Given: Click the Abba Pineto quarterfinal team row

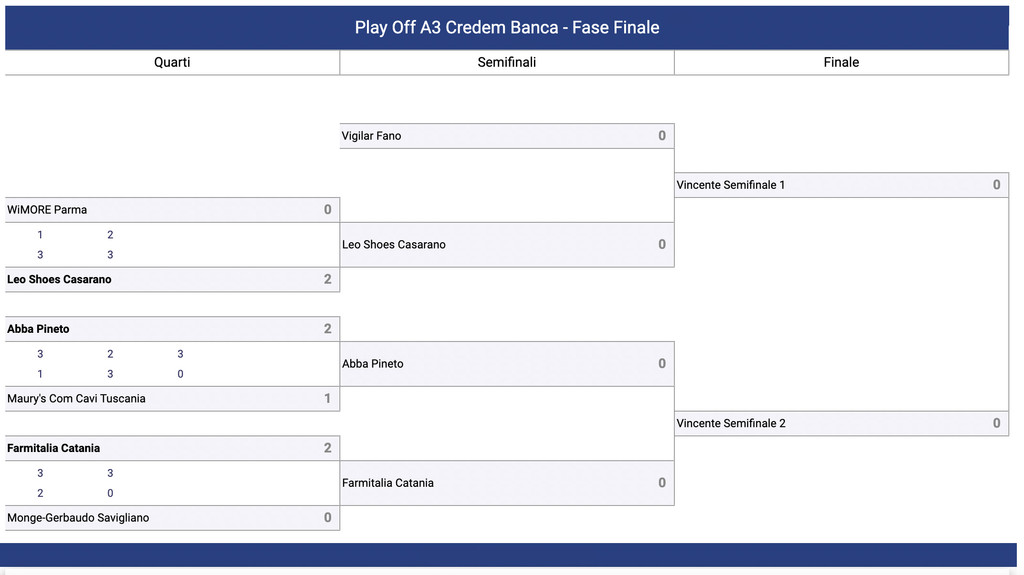Looking at the screenshot, I should [x=172, y=329].
